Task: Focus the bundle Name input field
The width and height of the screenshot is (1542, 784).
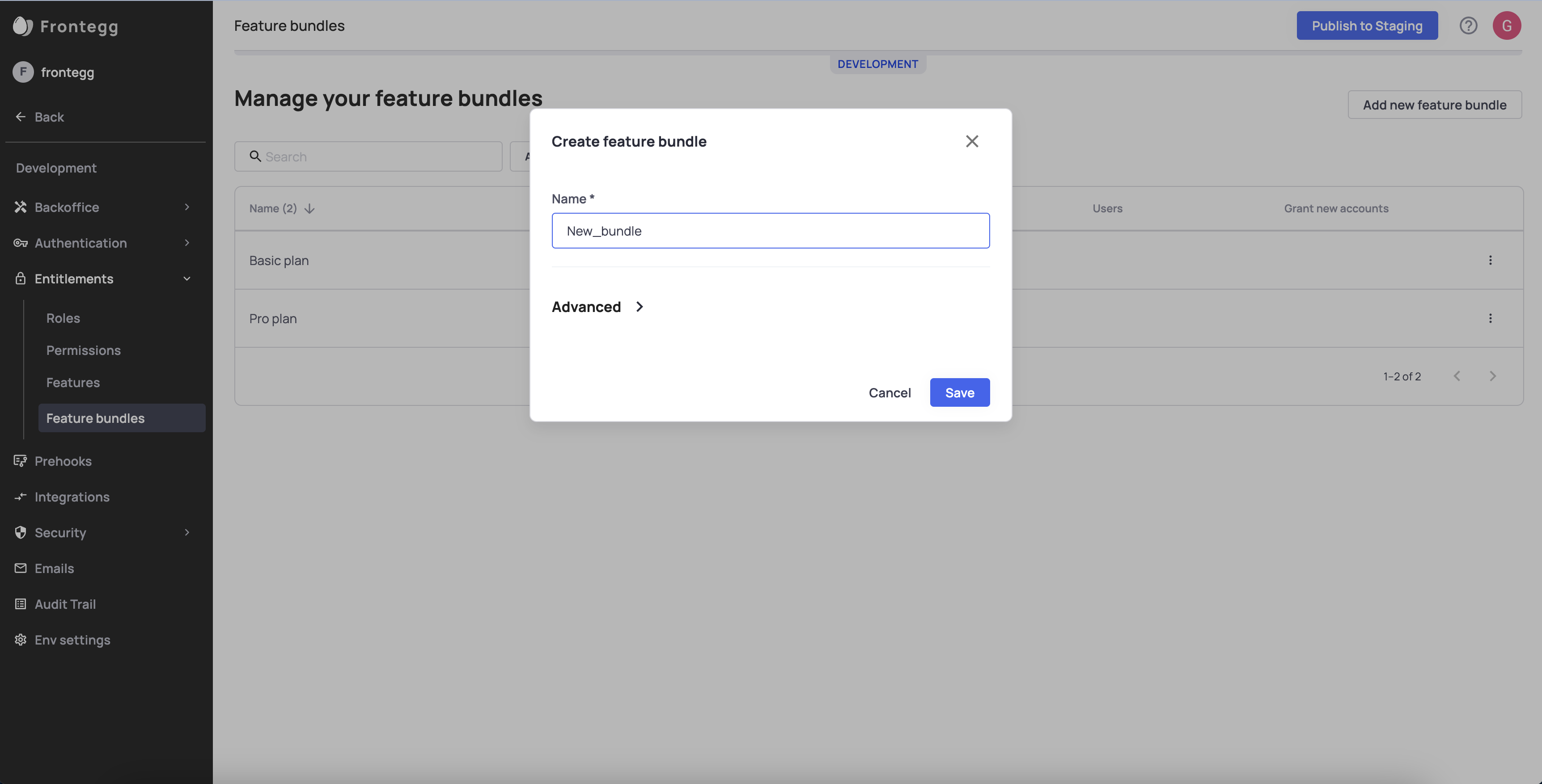Action: pos(770,231)
